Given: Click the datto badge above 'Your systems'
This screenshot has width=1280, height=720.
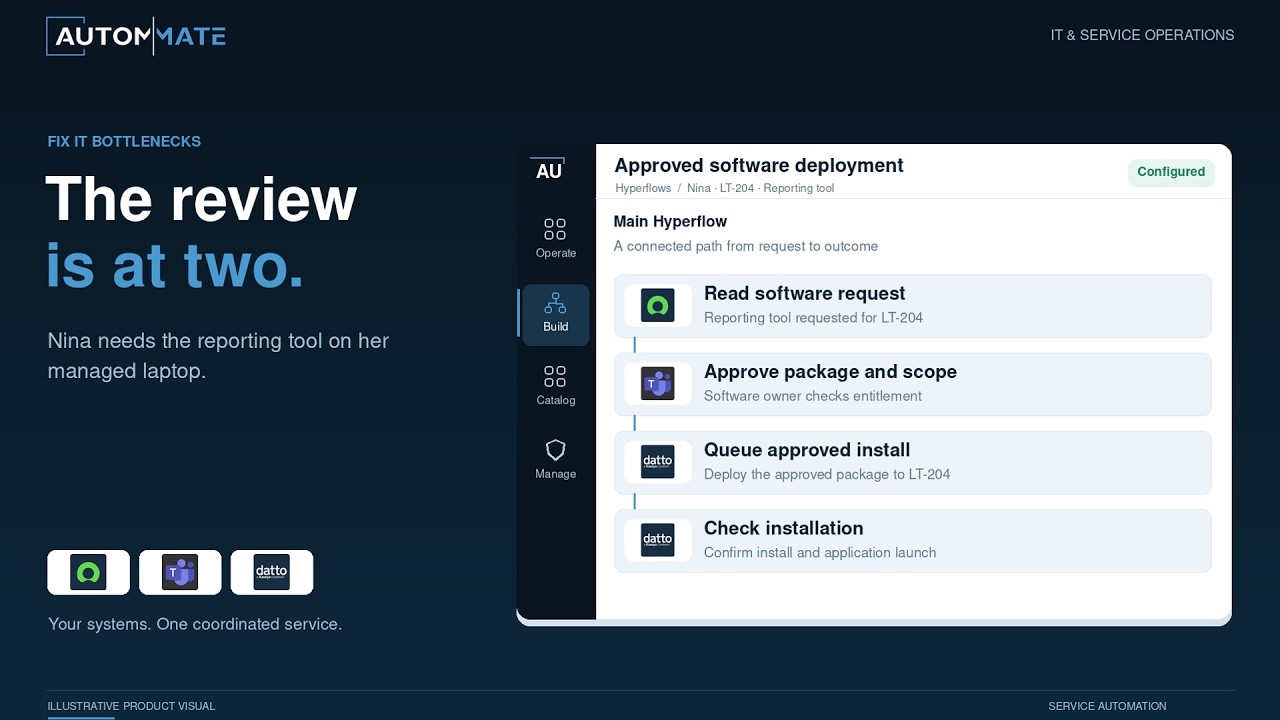Looking at the screenshot, I should click(272, 572).
